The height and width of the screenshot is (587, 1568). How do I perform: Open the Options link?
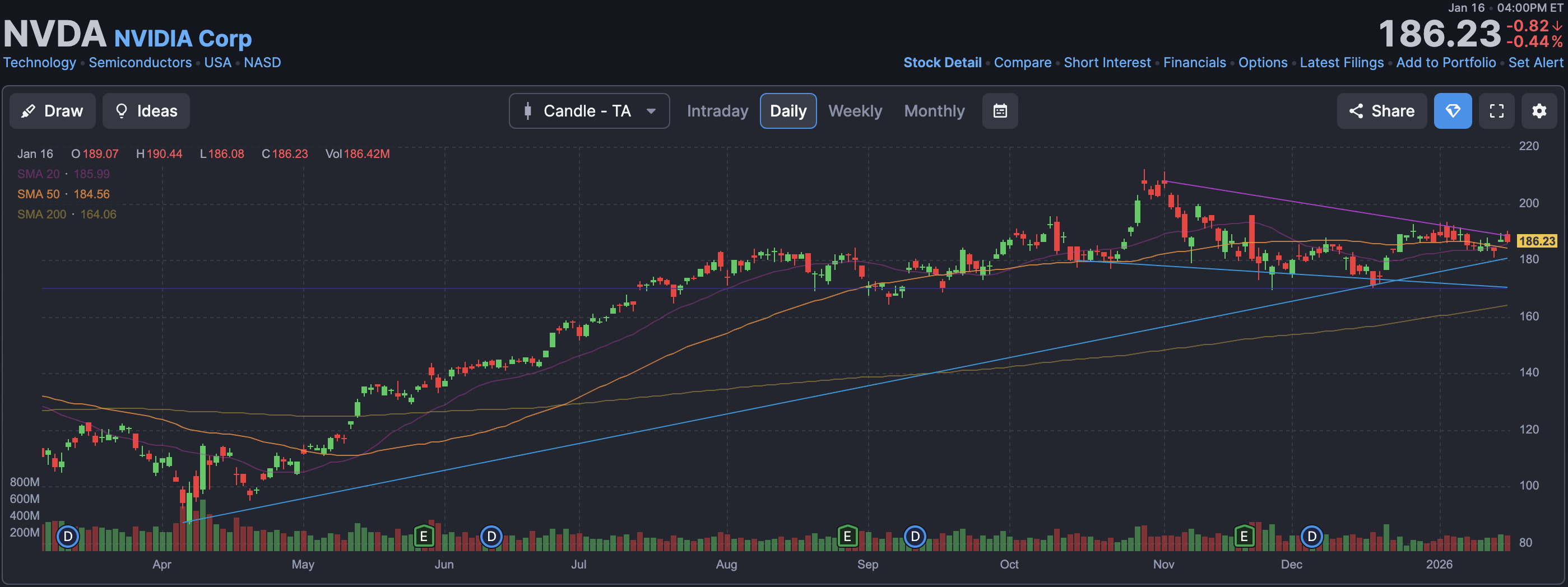pyautogui.click(x=1263, y=63)
